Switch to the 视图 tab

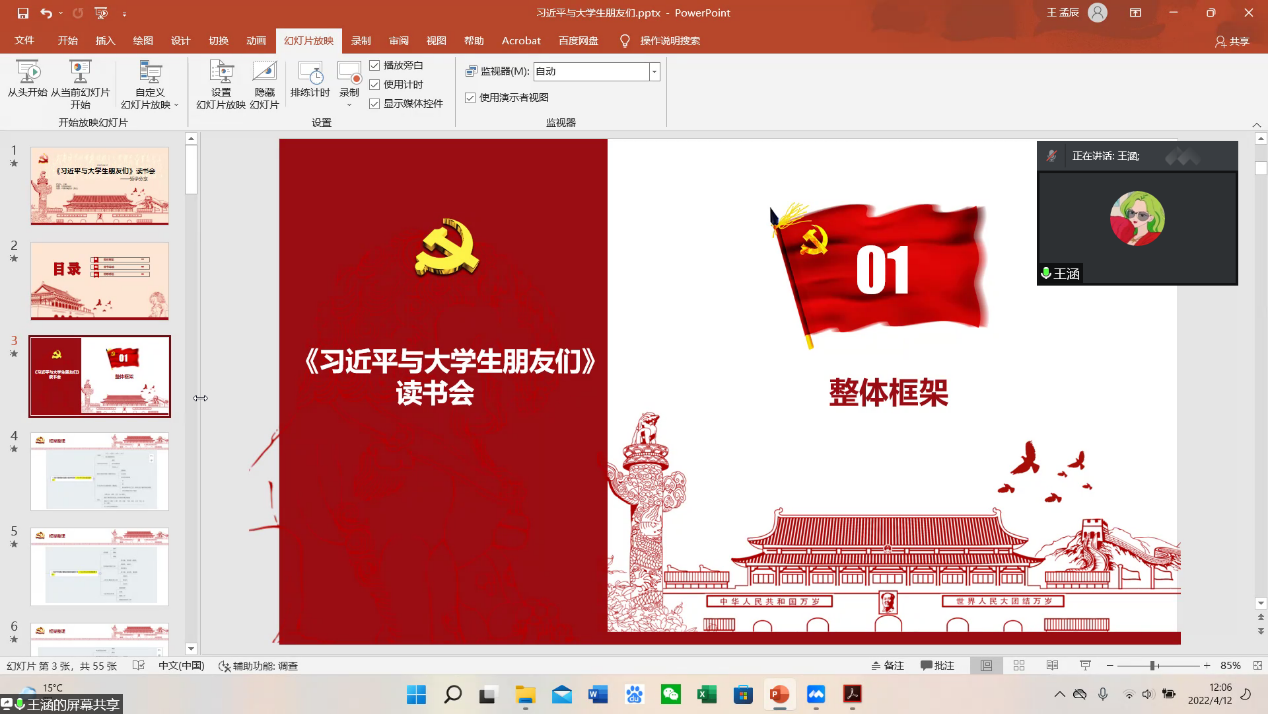[x=436, y=41]
